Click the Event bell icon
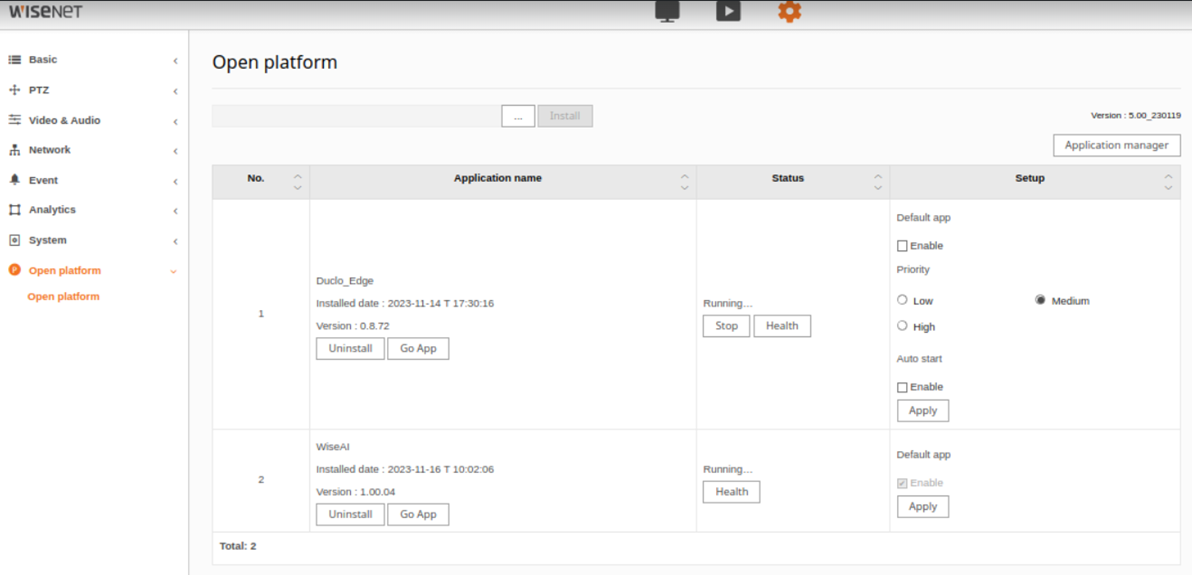The image size is (1192, 575). tap(14, 180)
